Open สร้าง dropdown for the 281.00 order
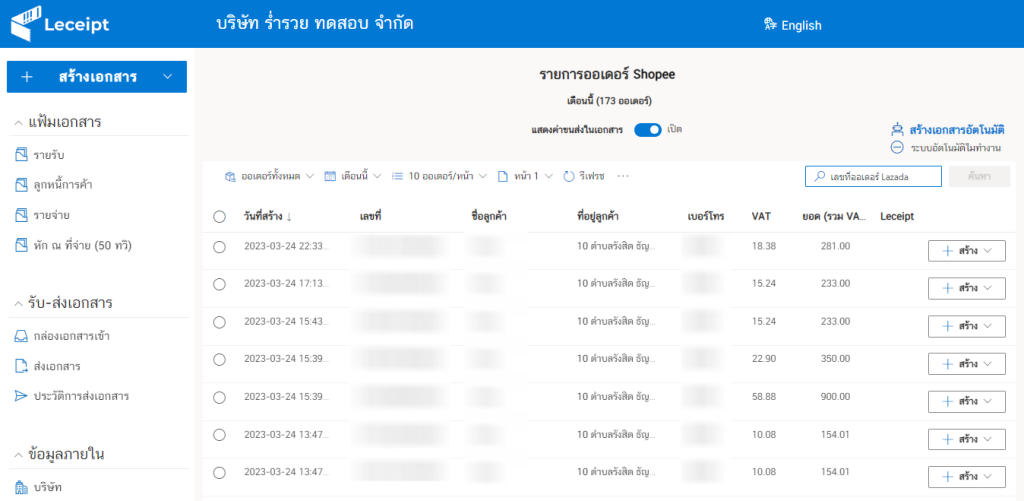Screen dimensions: 1024x501 [x=988, y=251]
